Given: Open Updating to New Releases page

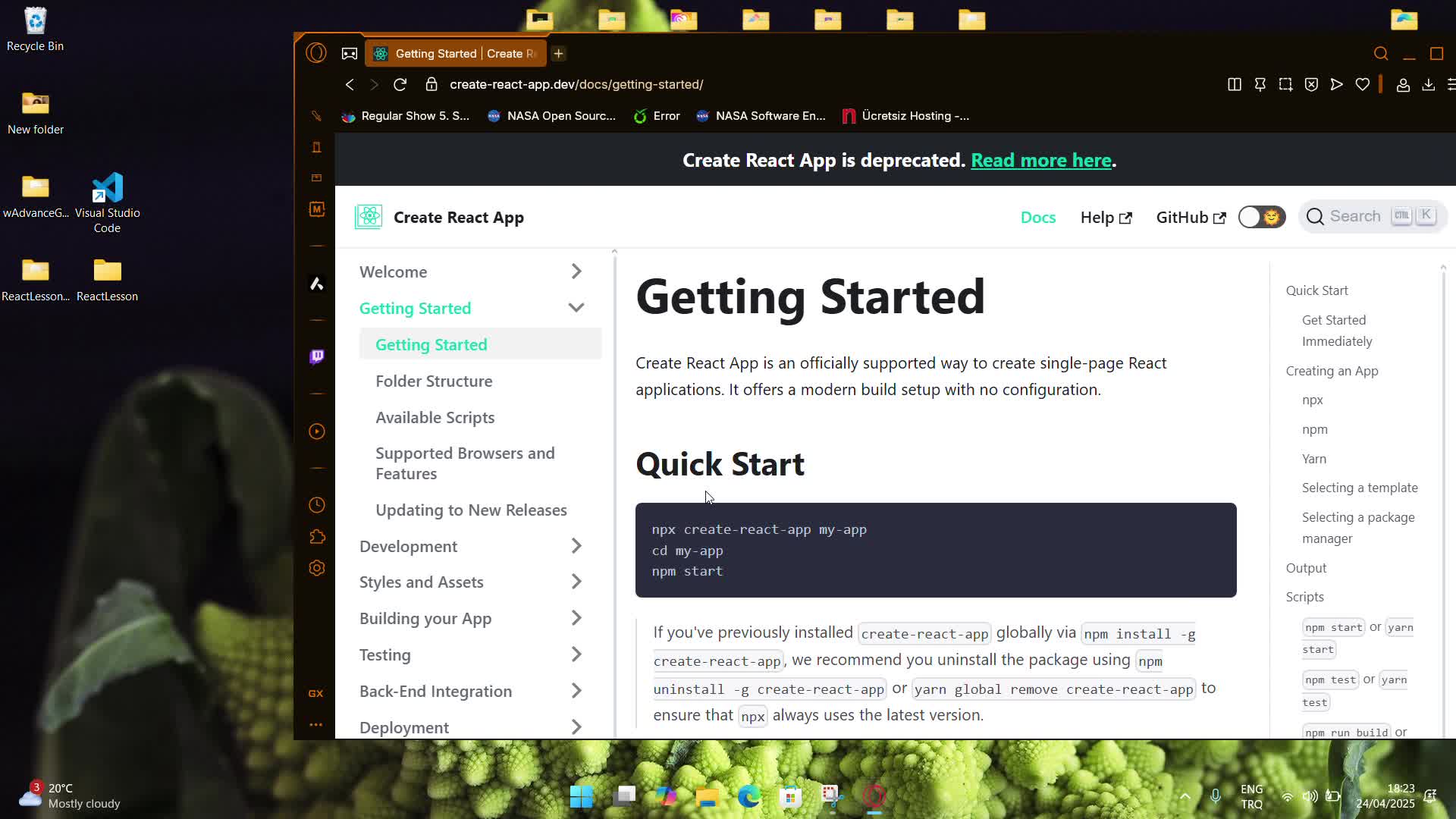Looking at the screenshot, I should [472, 510].
